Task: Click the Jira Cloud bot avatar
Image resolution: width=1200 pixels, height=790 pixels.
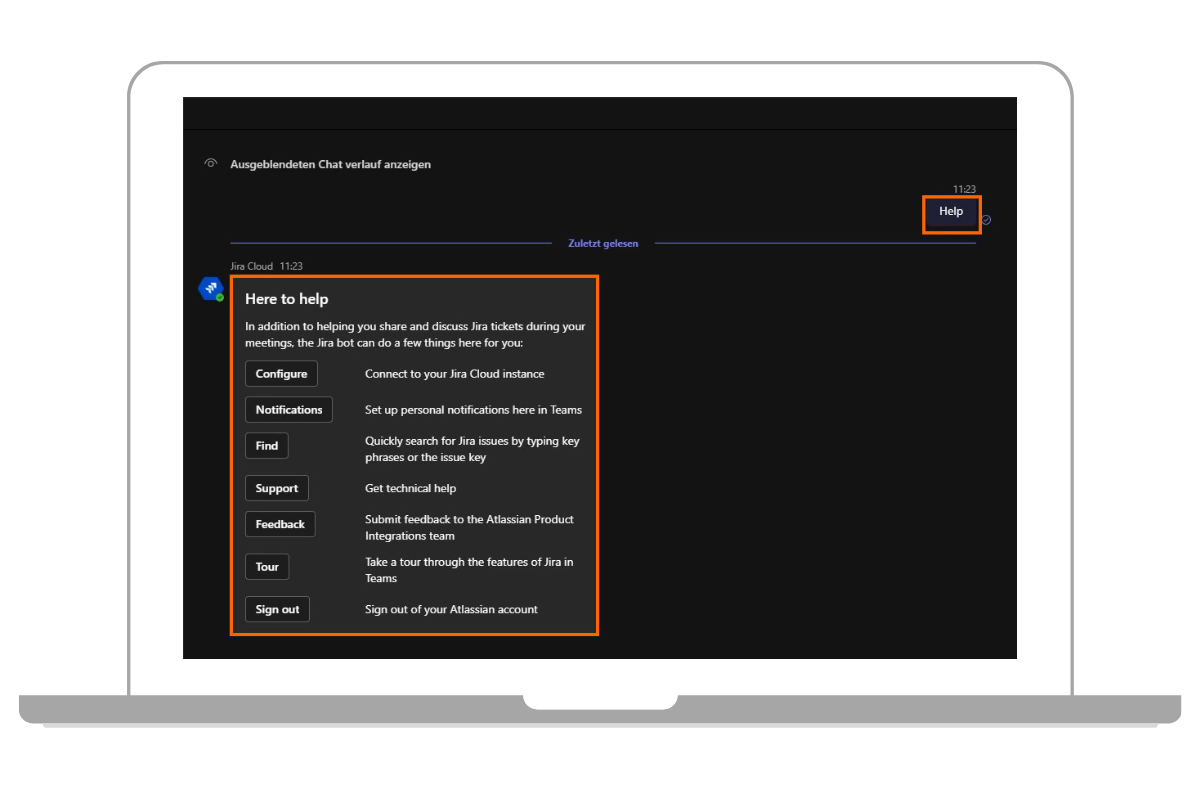Action: 210,288
